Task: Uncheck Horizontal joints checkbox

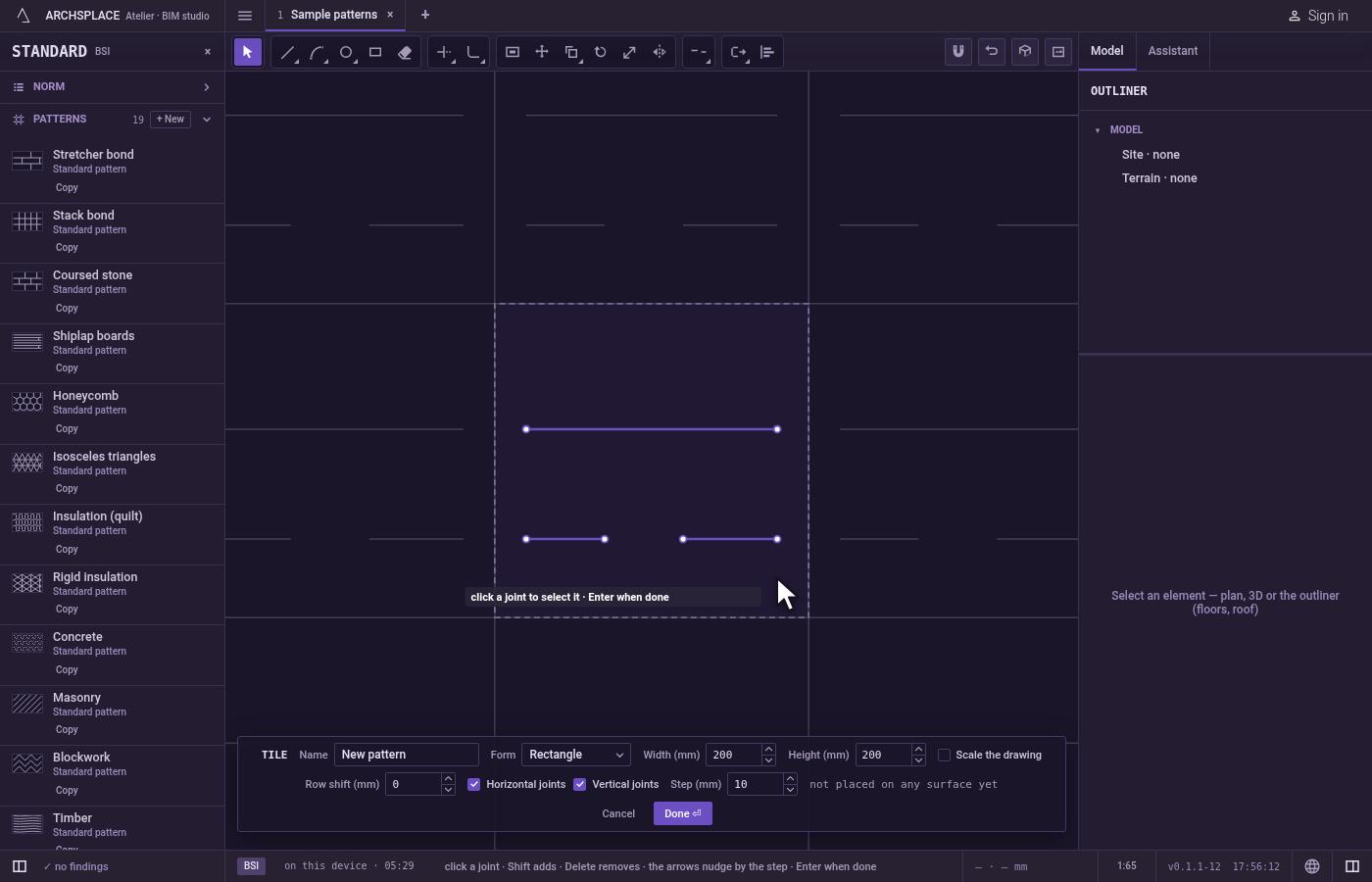Action: click(x=474, y=784)
